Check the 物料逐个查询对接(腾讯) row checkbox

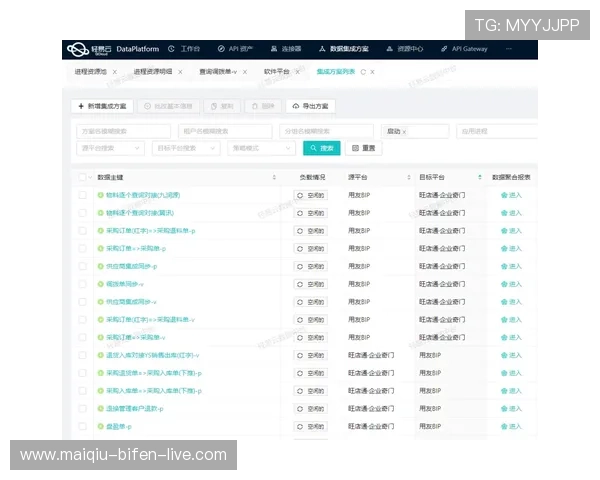click(x=82, y=213)
